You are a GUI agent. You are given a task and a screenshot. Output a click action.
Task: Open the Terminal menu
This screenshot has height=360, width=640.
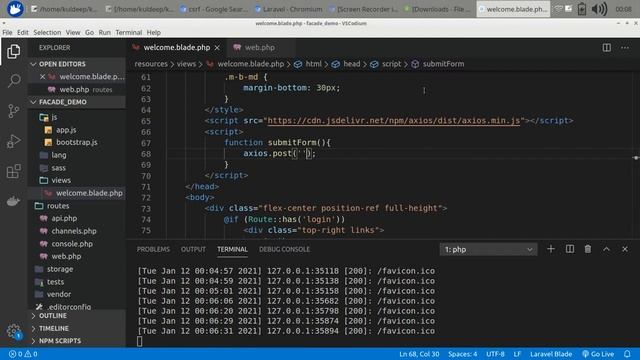coord(129,32)
